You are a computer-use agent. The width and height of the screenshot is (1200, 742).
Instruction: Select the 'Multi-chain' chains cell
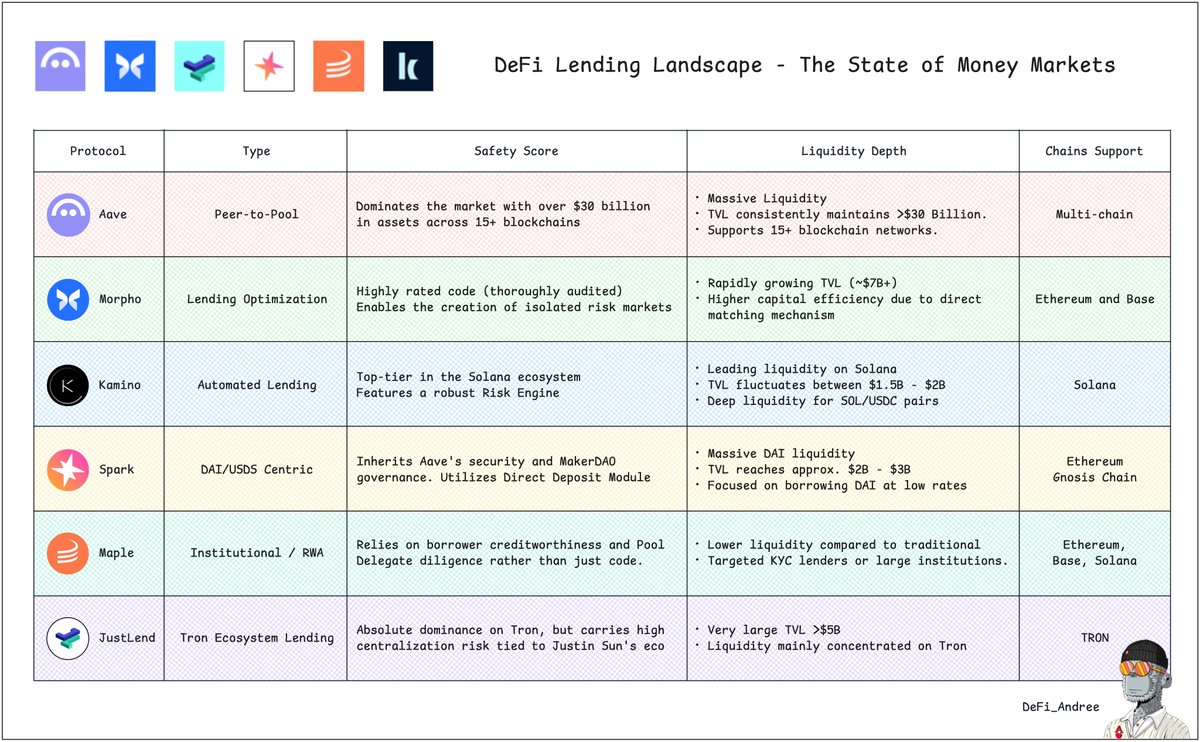point(1094,215)
